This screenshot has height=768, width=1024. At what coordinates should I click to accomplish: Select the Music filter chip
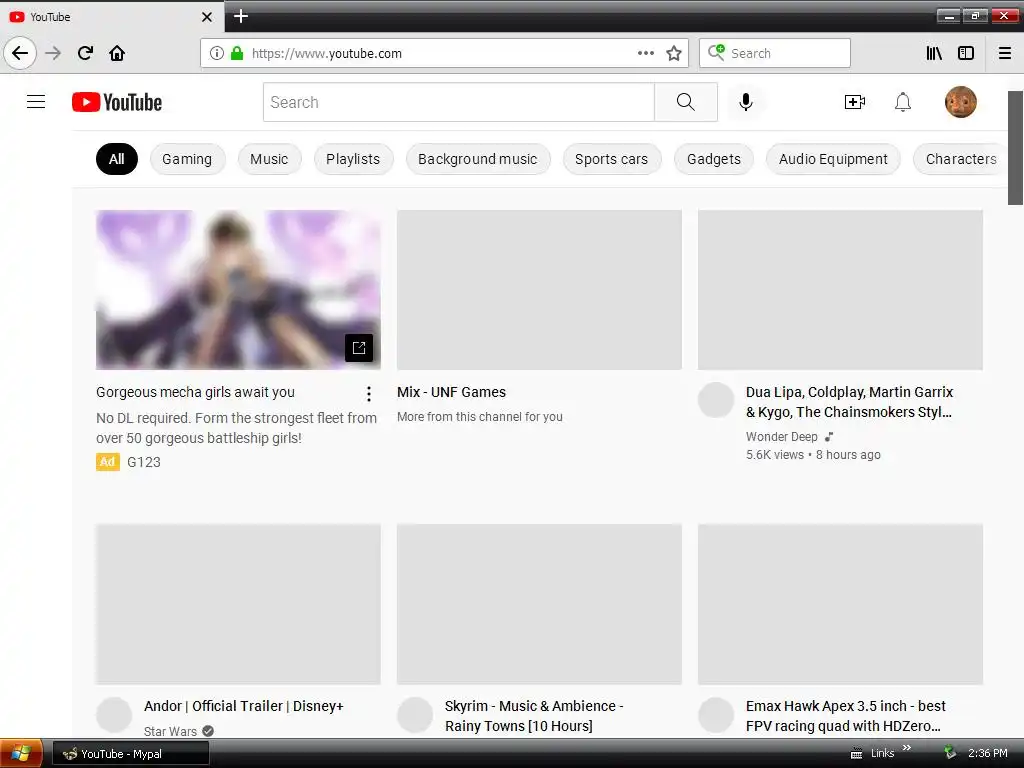coord(269,159)
